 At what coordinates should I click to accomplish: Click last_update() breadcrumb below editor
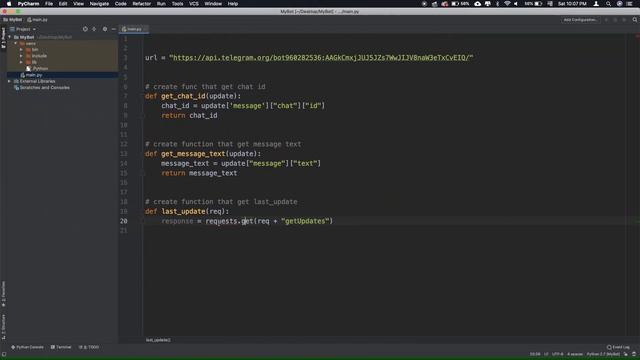[158, 340]
